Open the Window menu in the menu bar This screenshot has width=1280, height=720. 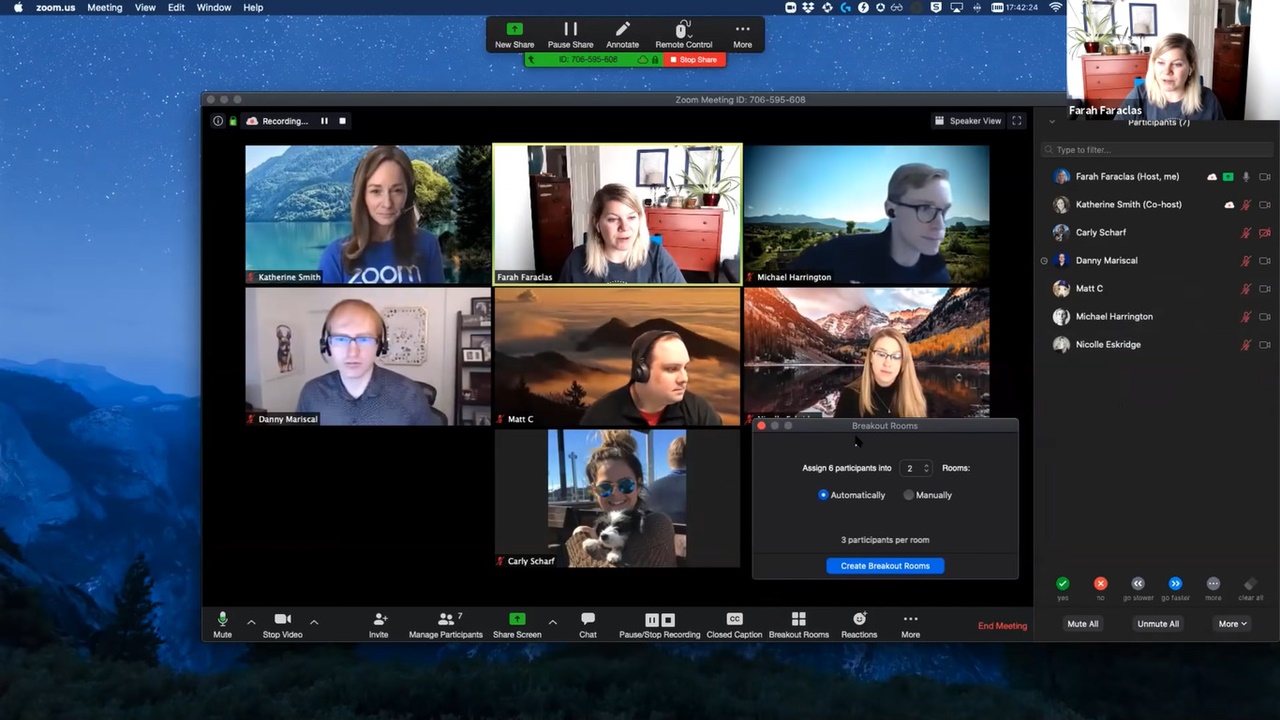[213, 8]
